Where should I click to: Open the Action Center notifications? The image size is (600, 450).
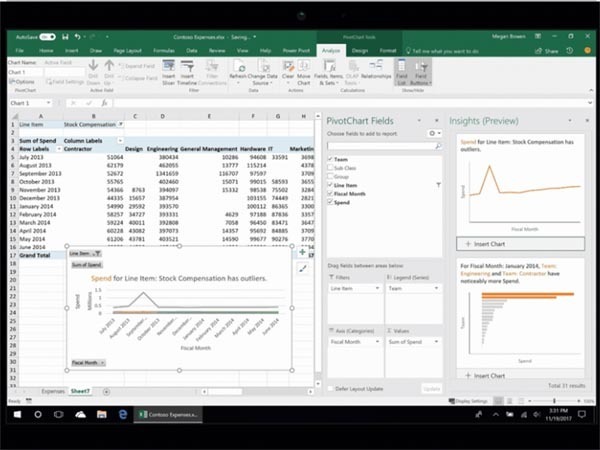coord(582,414)
